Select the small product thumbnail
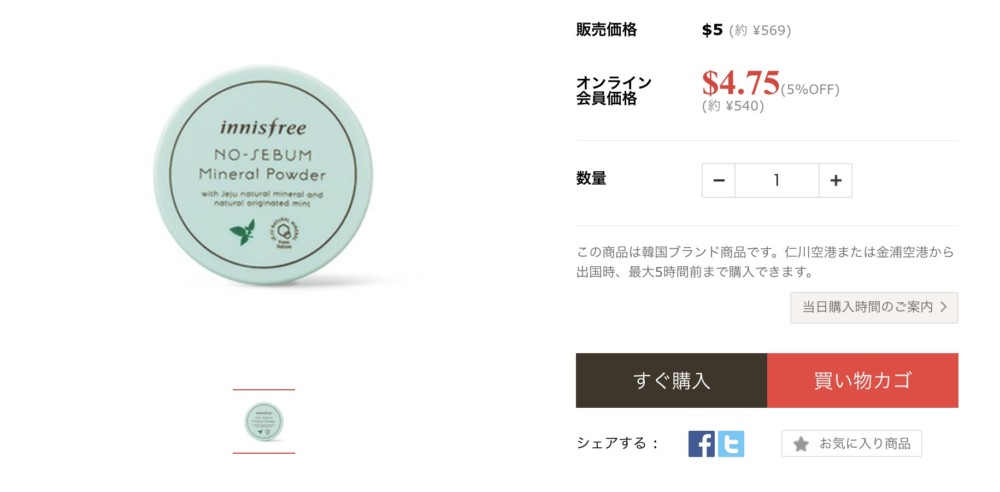1000x492 pixels. (264, 421)
